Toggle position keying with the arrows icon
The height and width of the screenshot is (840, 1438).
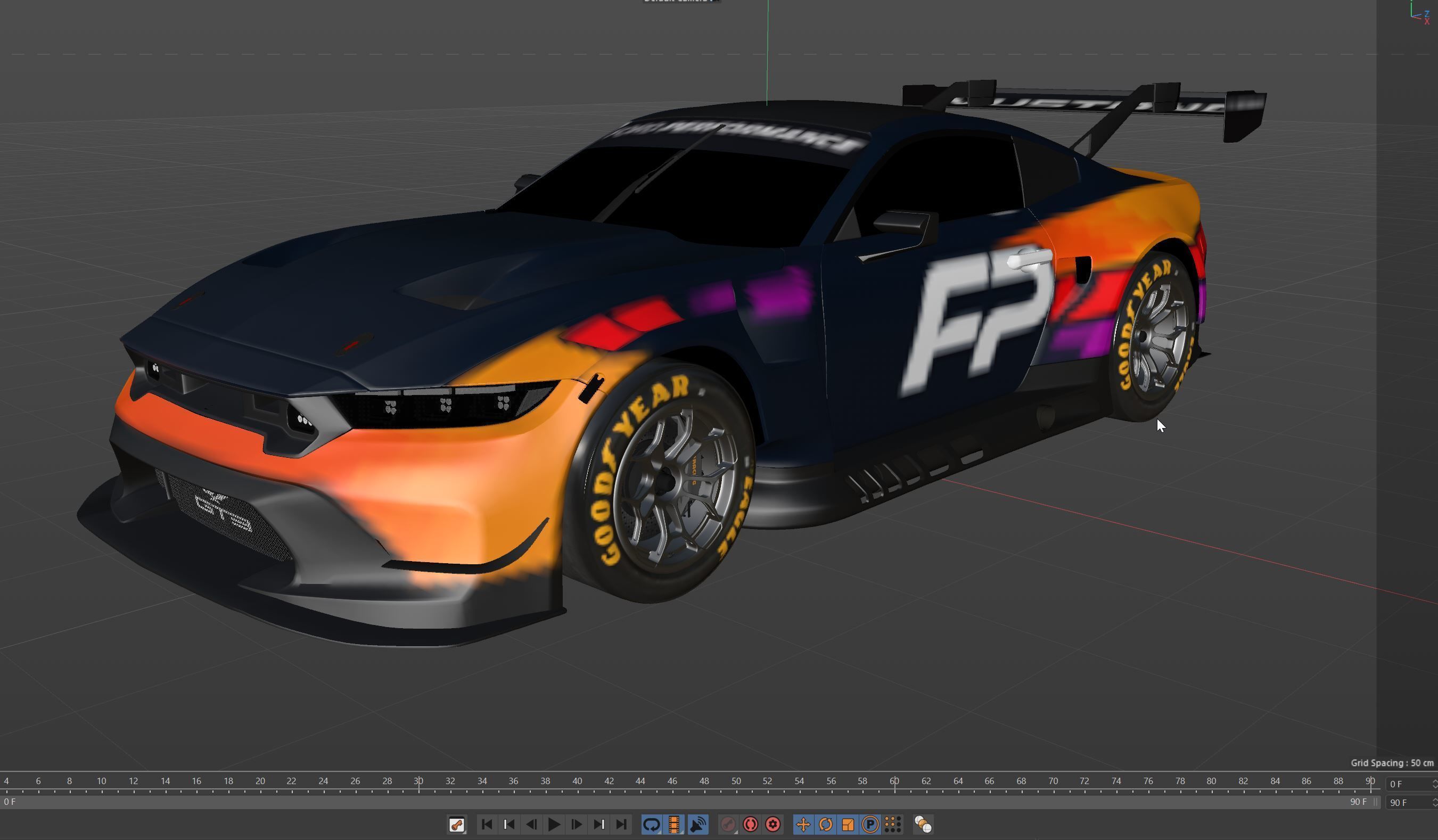click(803, 825)
